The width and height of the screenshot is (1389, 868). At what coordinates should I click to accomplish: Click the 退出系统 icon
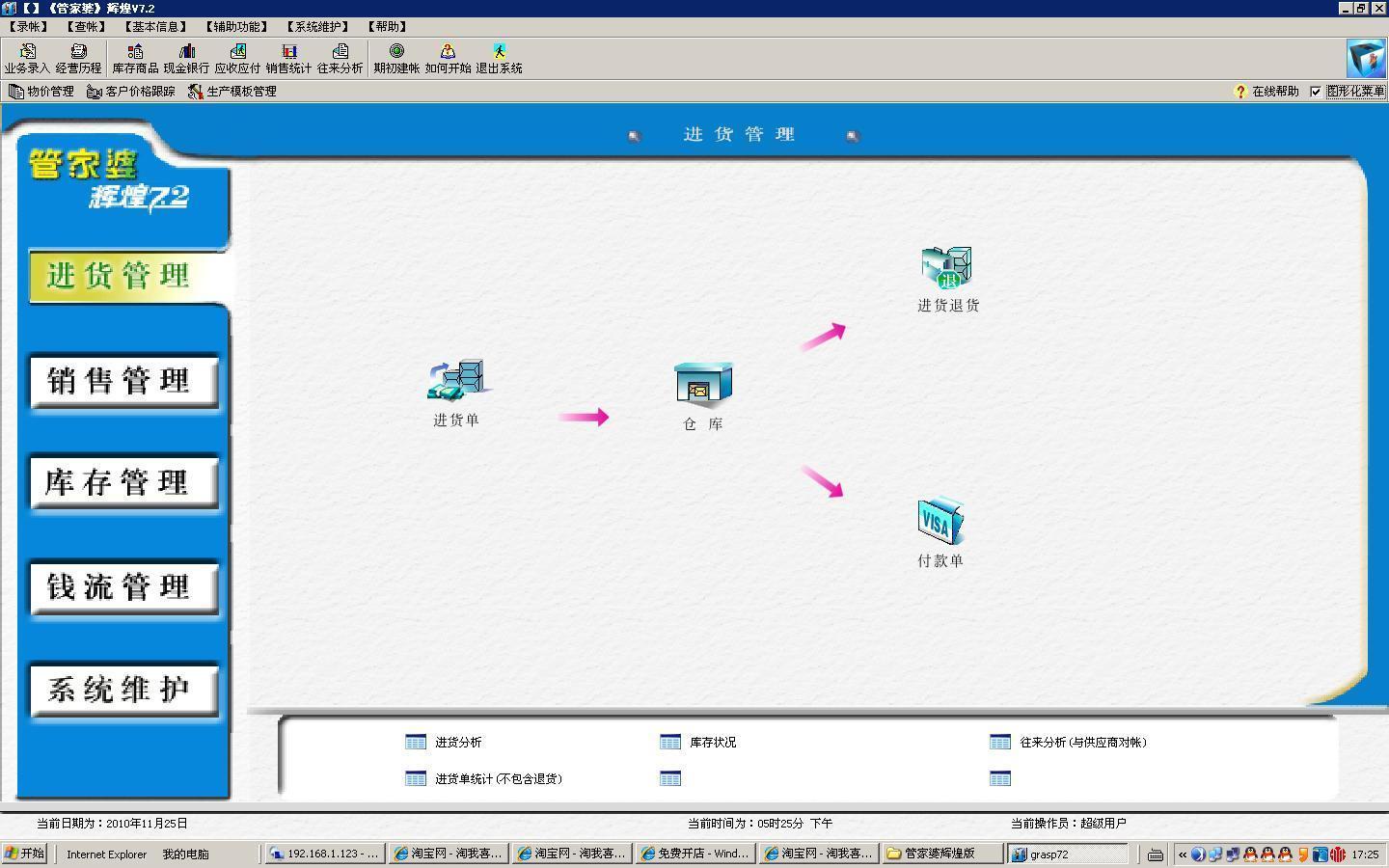(501, 57)
